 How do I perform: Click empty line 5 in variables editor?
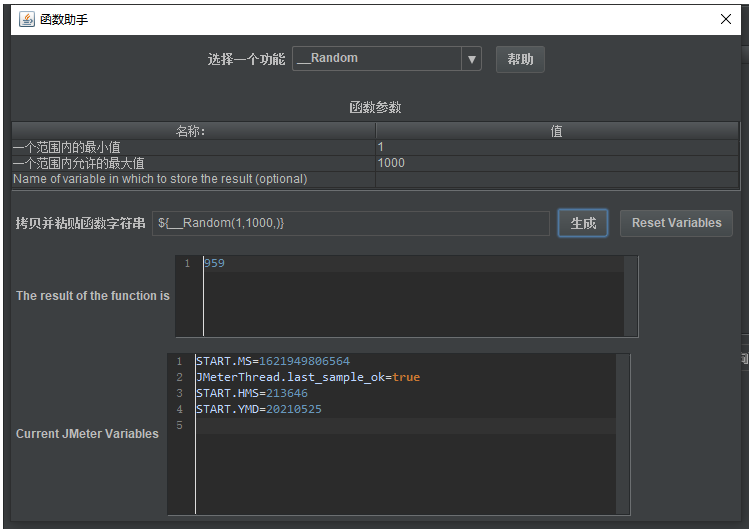(405, 426)
